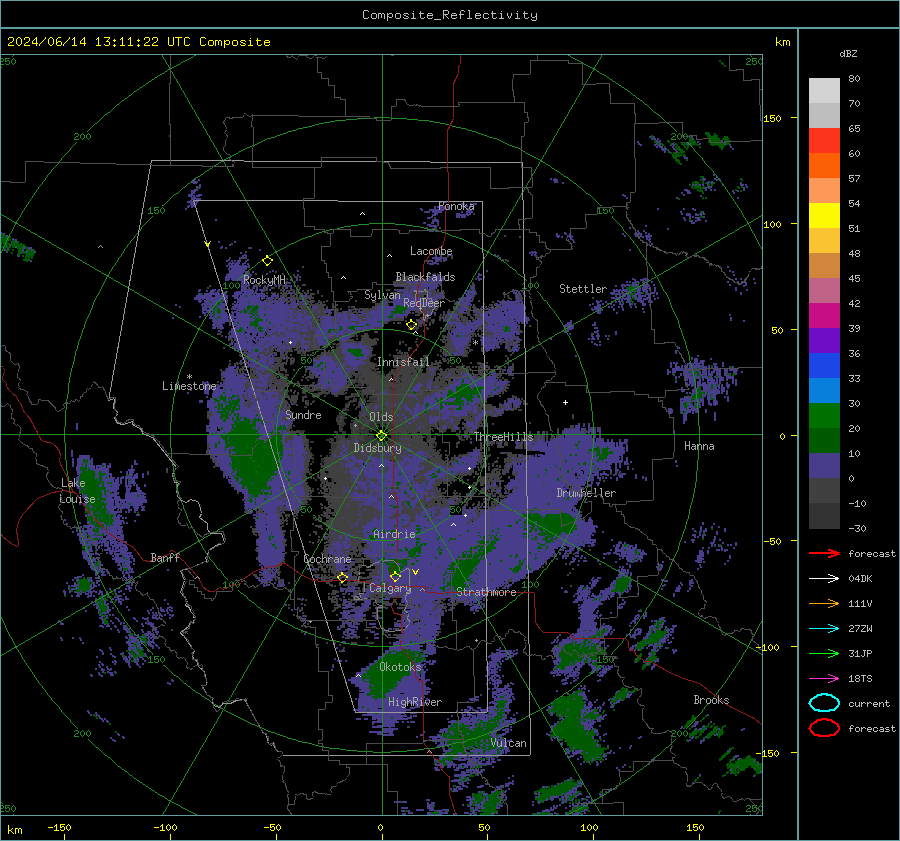Click the Sundre town label
The height and width of the screenshot is (841, 900).
click(x=303, y=414)
